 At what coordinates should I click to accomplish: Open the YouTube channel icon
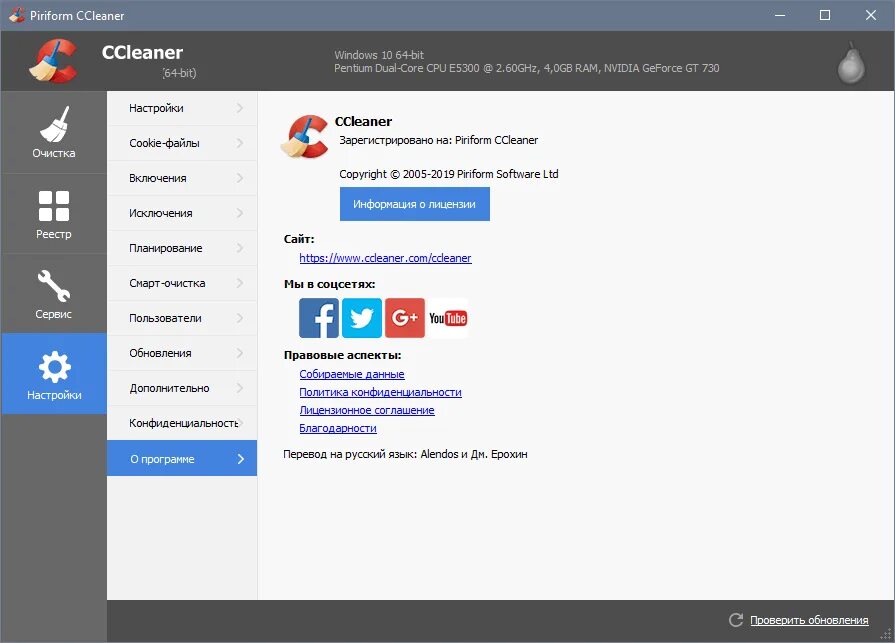coord(448,318)
